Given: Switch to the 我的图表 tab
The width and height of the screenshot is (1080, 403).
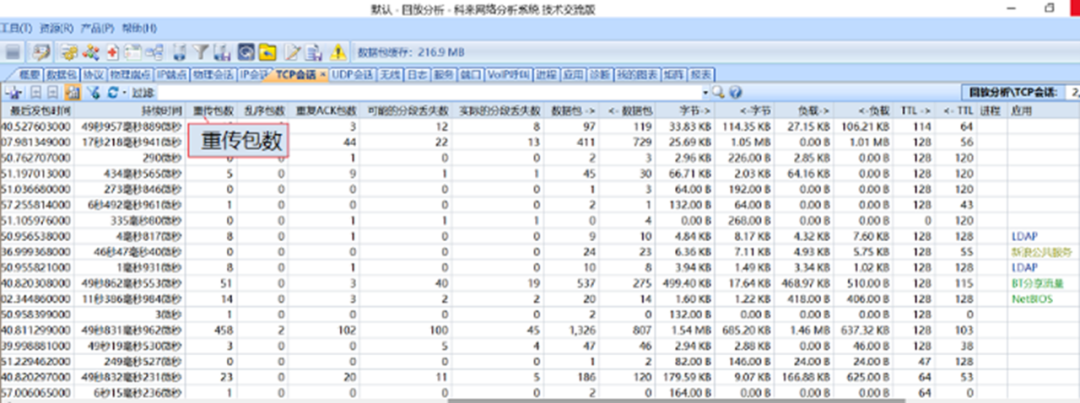Looking at the screenshot, I should (636, 74).
